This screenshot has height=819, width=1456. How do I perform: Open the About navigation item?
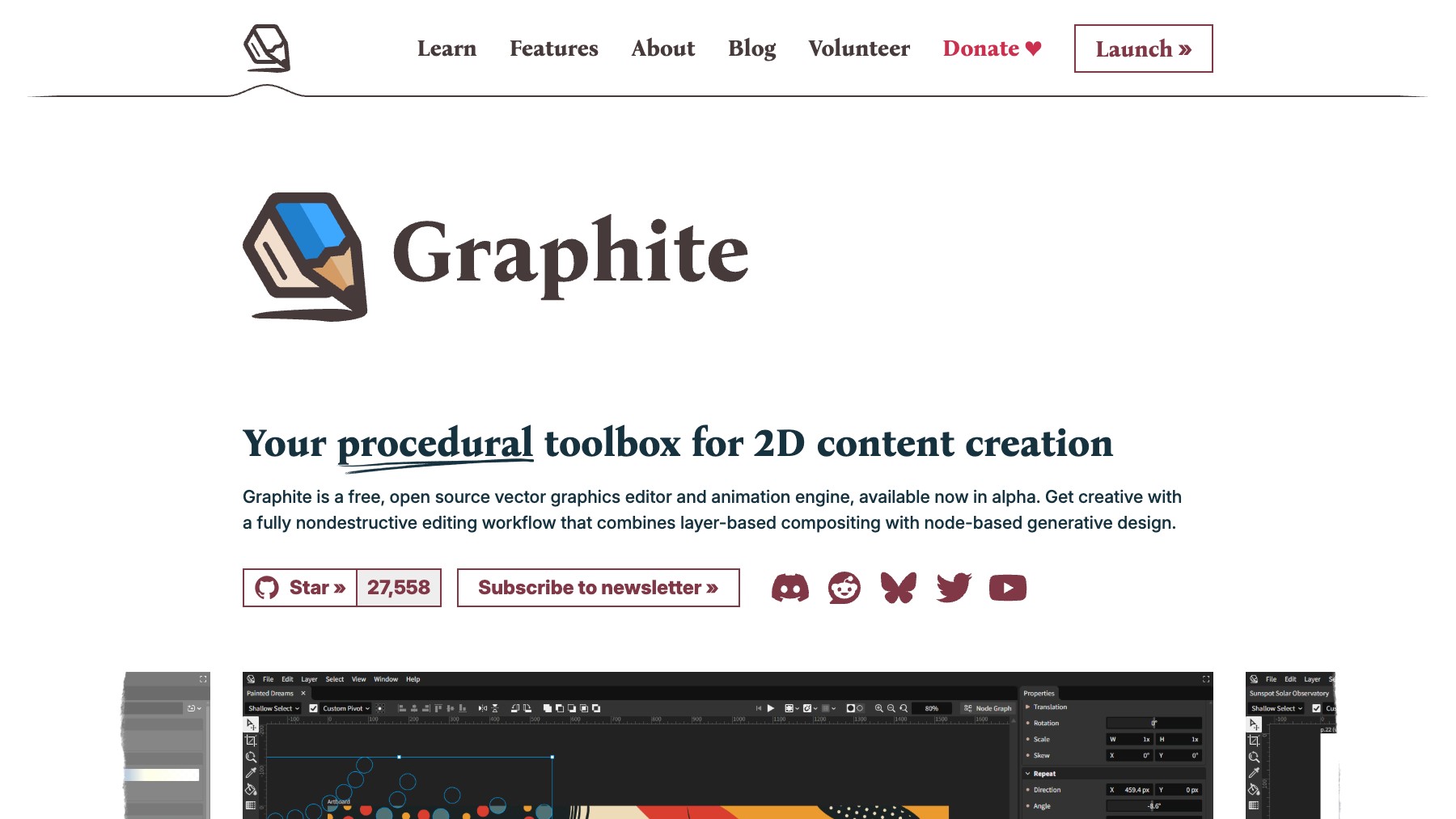coord(663,49)
